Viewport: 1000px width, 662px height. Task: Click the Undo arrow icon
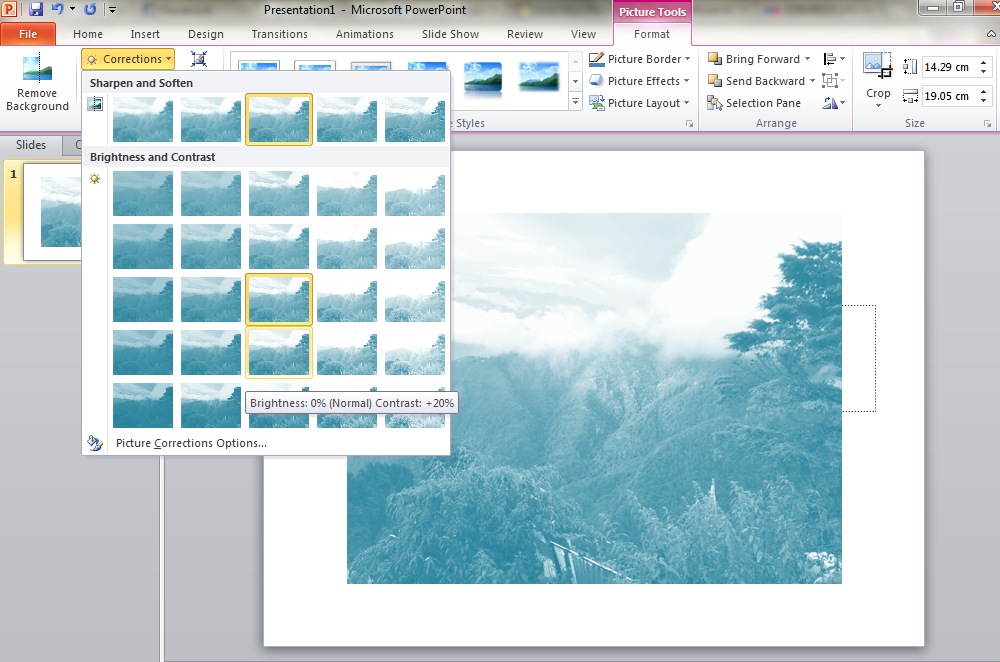pos(57,9)
